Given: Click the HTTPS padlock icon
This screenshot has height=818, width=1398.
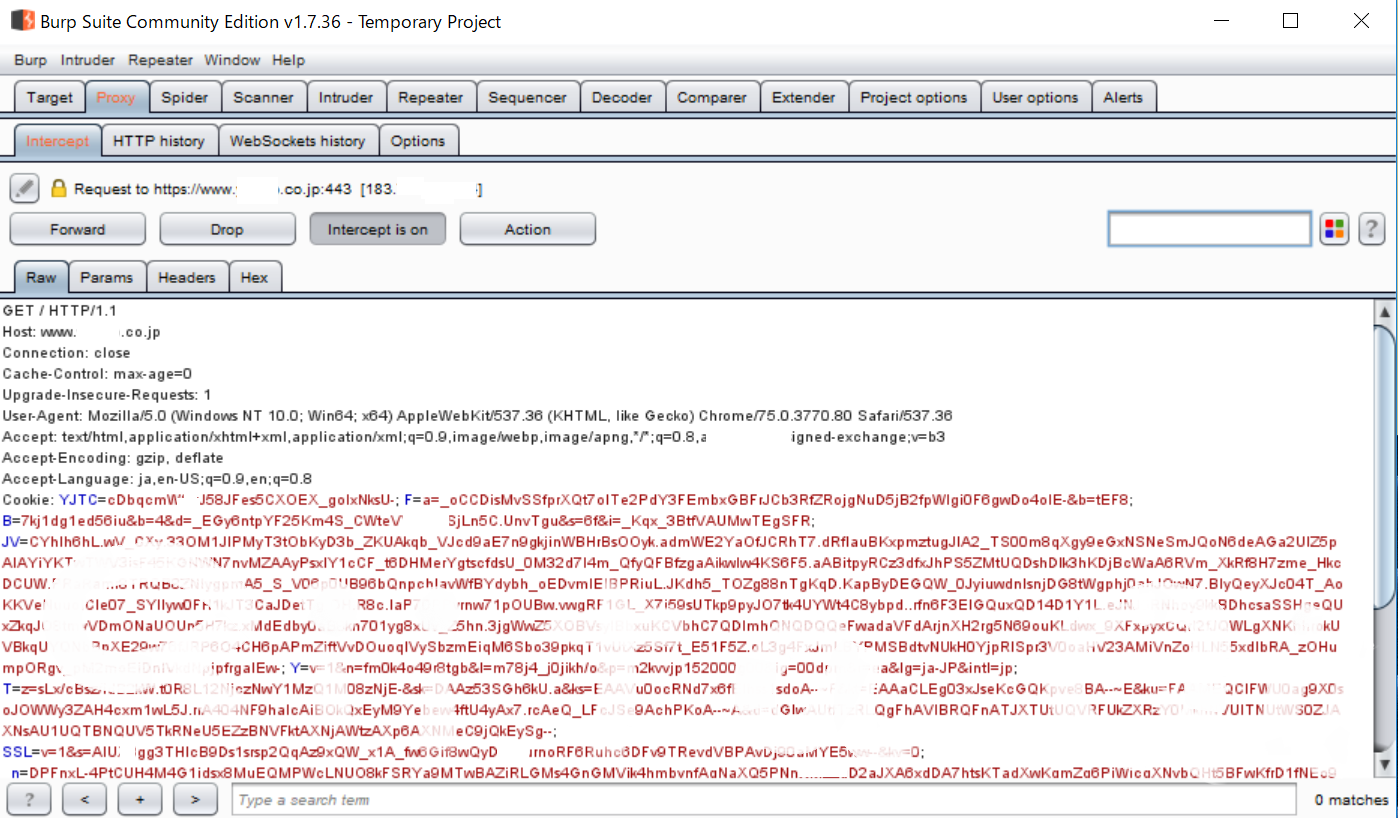Looking at the screenshot, I should (58, 188).
